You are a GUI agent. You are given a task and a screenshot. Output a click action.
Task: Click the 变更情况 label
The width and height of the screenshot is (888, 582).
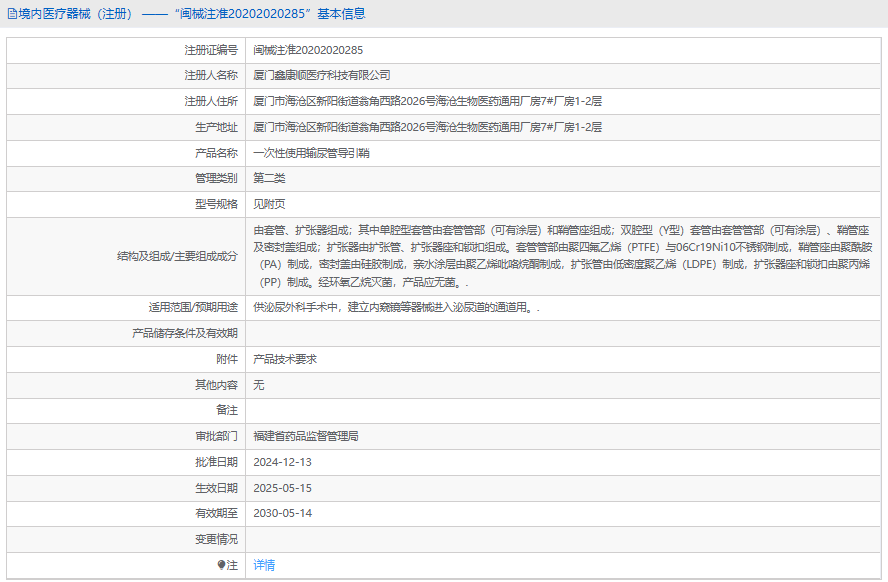click(x=216, y=540)
